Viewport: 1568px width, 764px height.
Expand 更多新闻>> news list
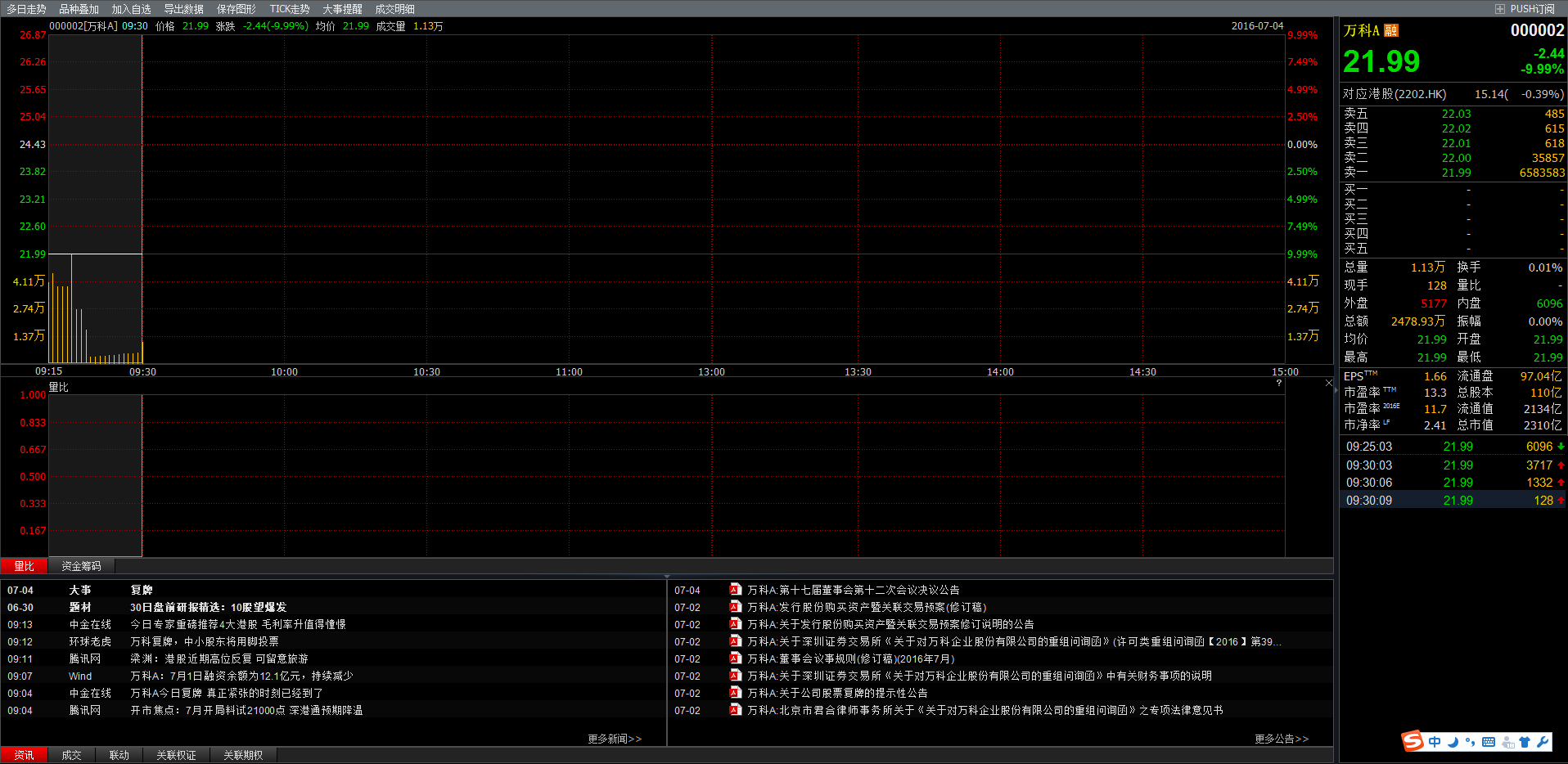point(614,739)
